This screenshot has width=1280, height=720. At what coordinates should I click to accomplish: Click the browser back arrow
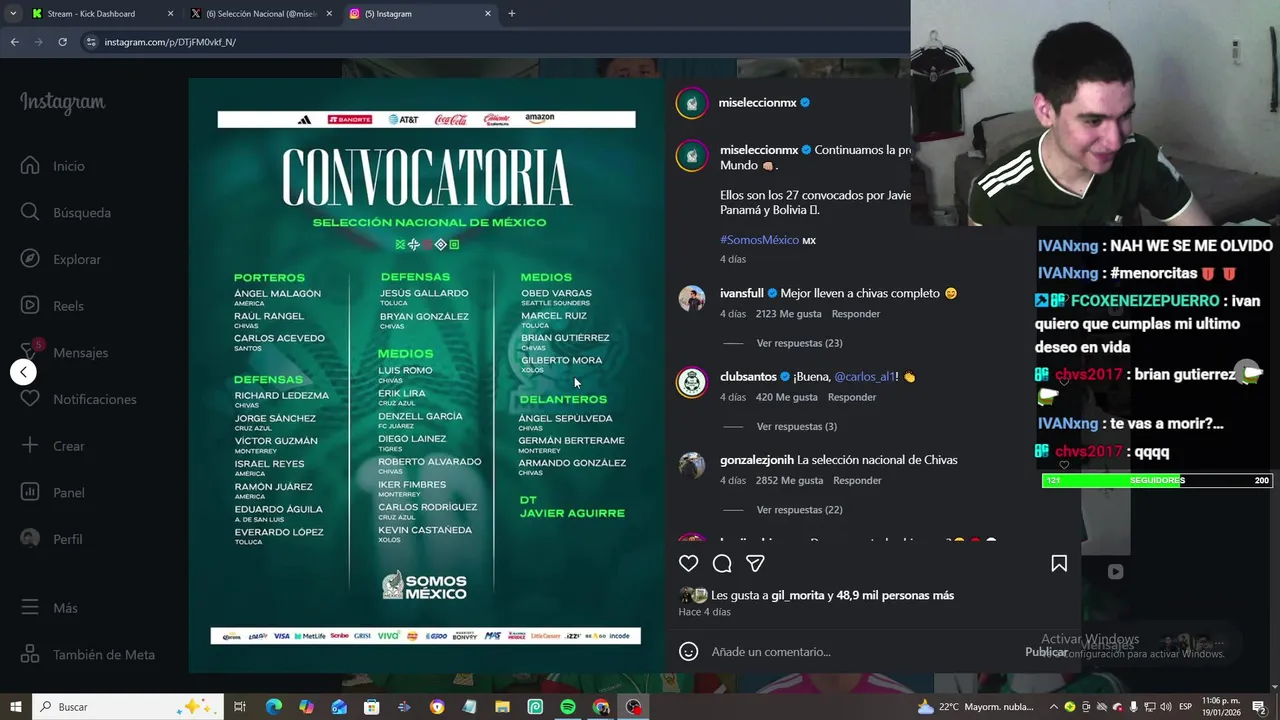click(x=14, y=42)
